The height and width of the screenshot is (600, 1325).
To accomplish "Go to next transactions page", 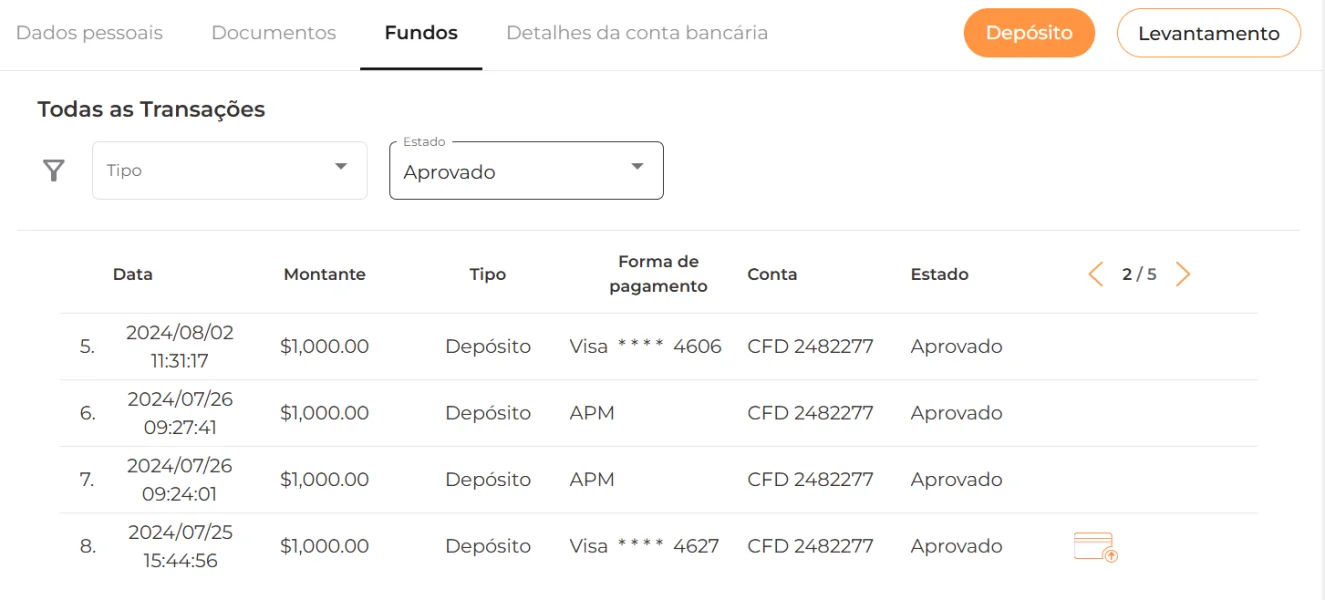I will coord(1183,274).
